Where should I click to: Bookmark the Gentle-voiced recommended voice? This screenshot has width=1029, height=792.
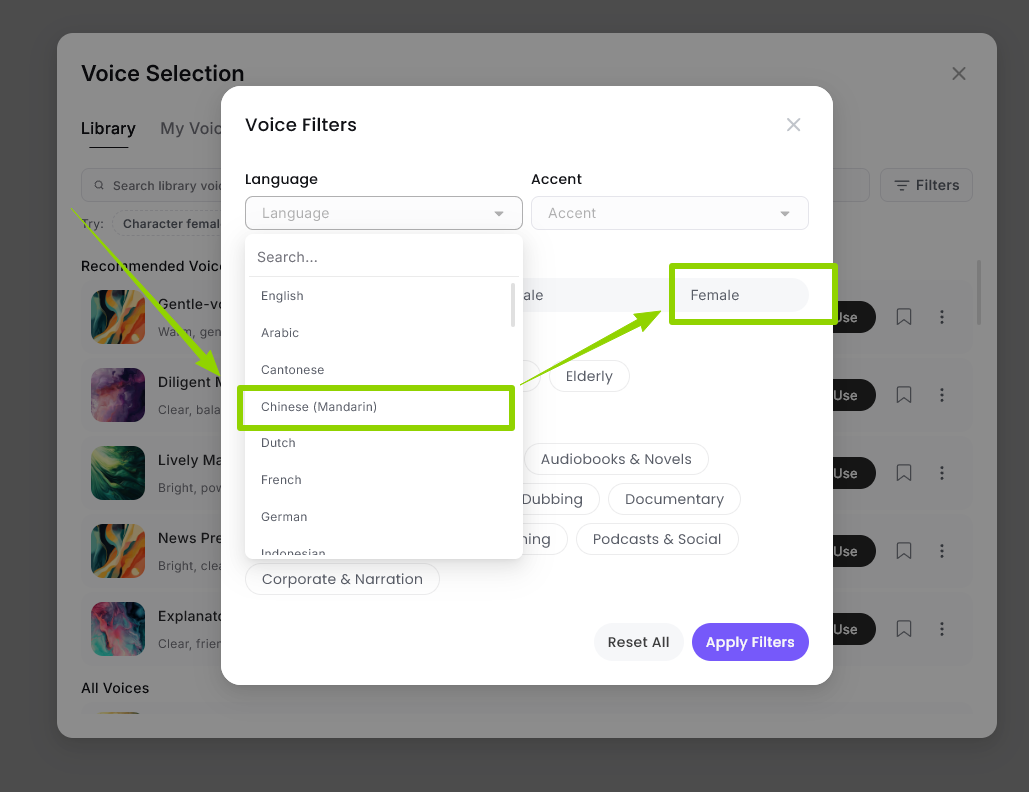[904, 317]
